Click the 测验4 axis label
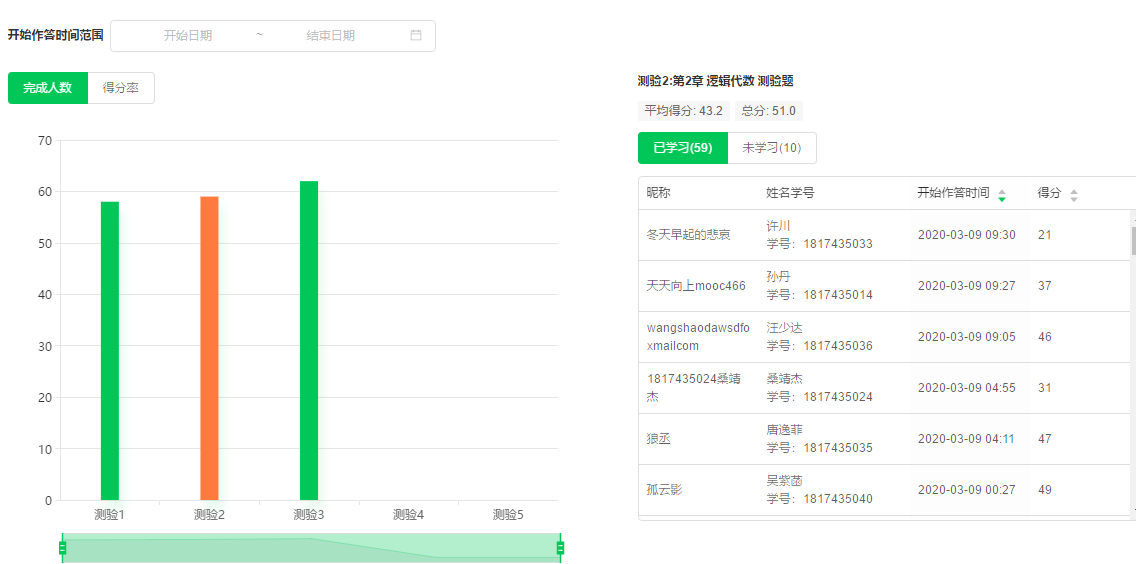This screenshot has width=1136, height=564. (408, 515)
